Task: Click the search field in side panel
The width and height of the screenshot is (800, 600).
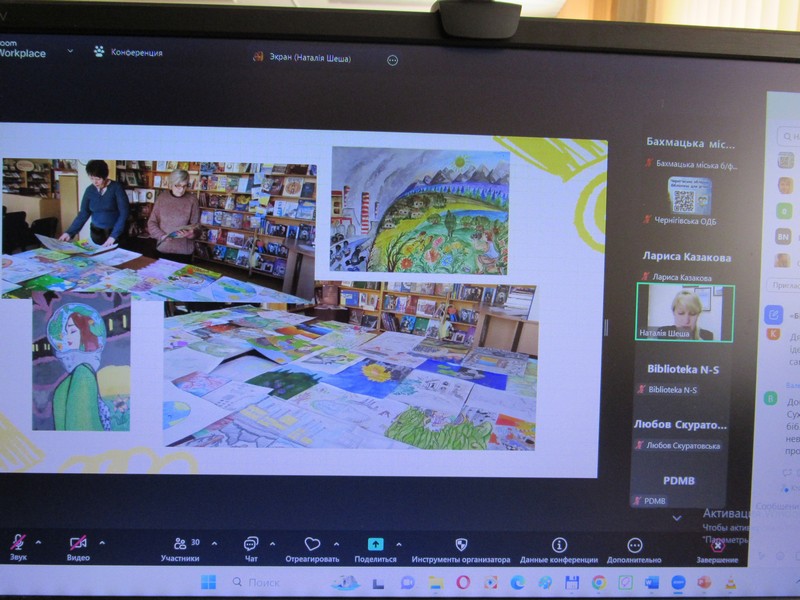Action: pyautogui.click(x=788, y=136)
